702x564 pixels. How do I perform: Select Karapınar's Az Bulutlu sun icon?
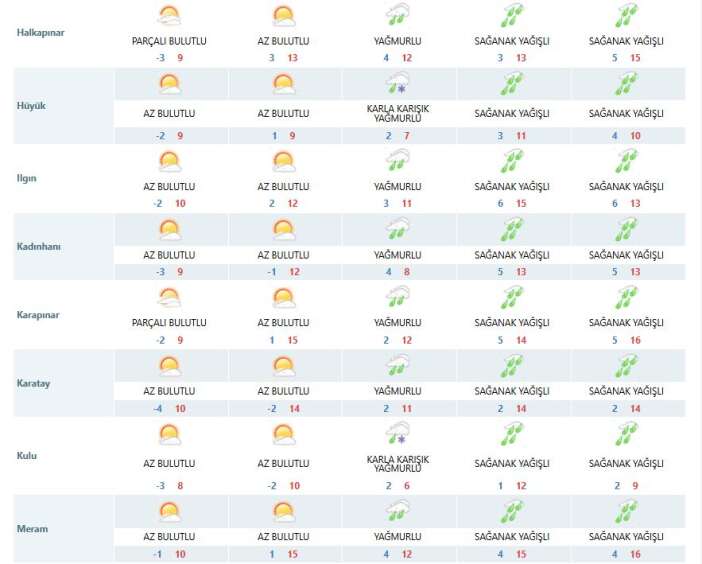(x=283, y=297)
